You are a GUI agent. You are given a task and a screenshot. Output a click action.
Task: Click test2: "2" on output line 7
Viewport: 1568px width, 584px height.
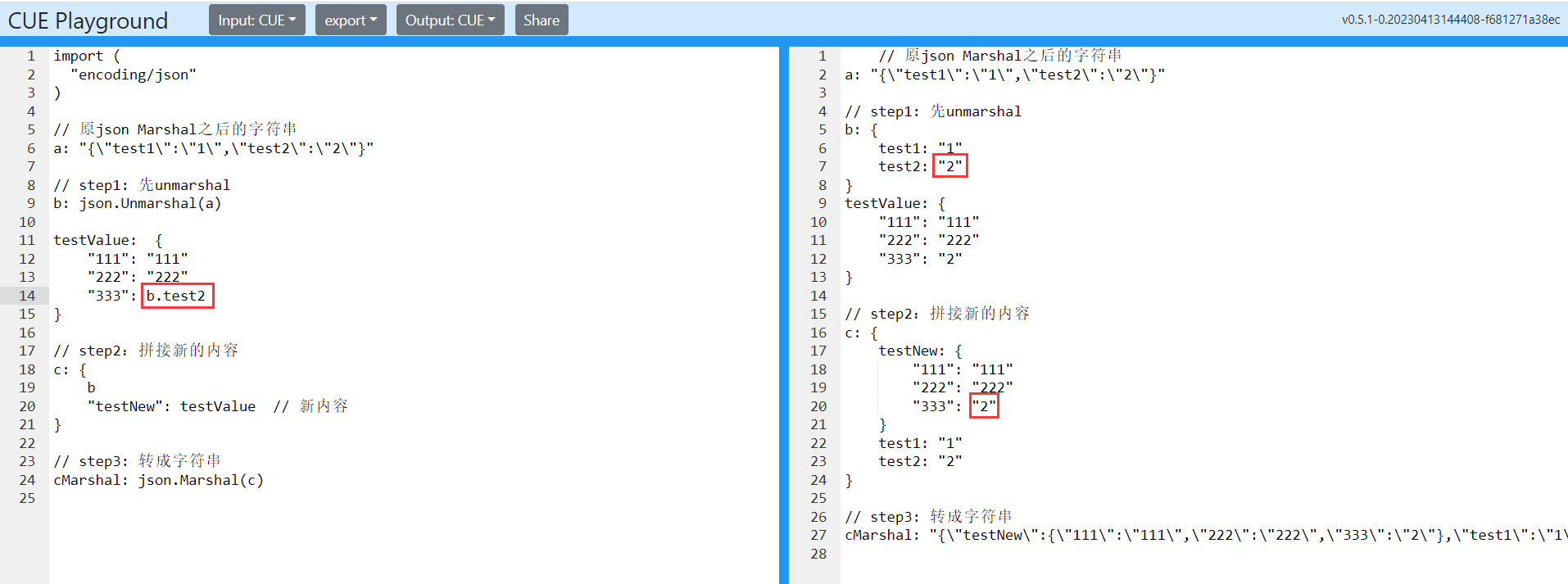coord(921,166)
